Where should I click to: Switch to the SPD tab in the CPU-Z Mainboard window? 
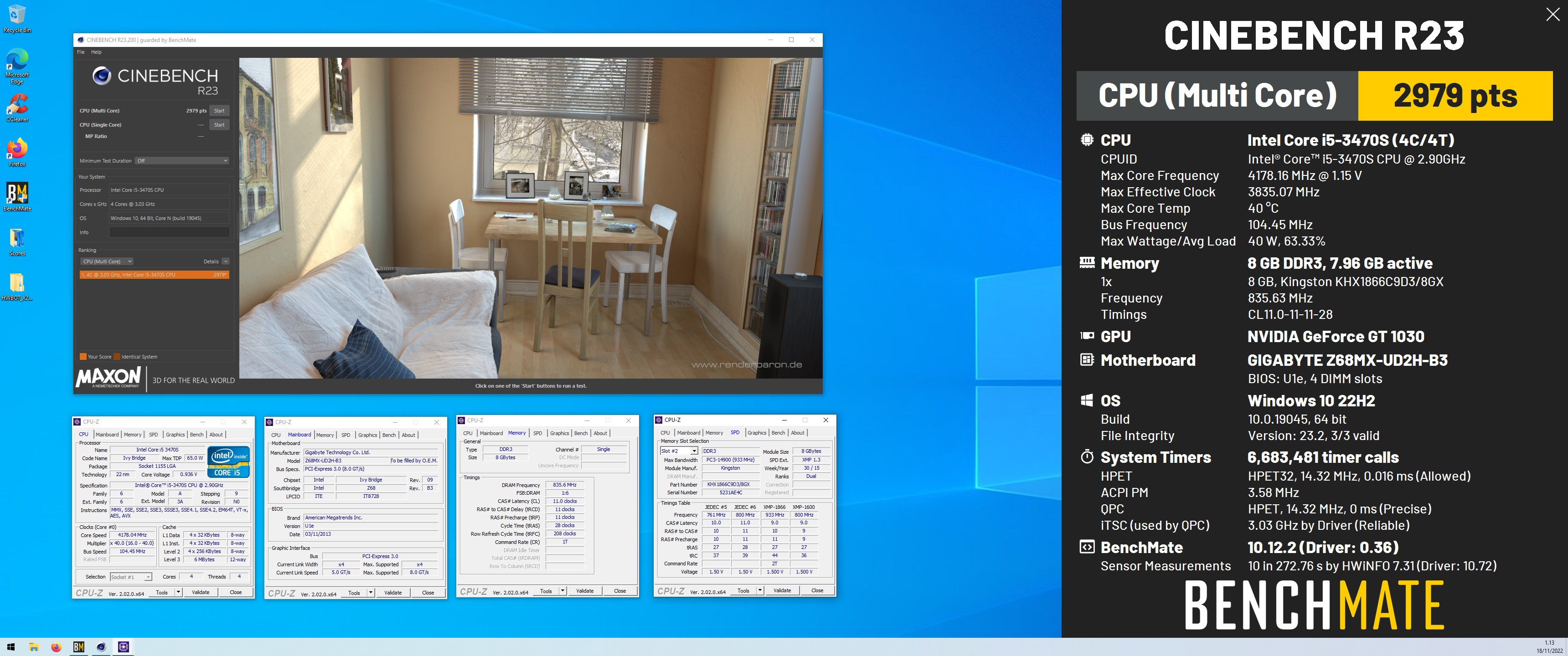pos(346,435)
